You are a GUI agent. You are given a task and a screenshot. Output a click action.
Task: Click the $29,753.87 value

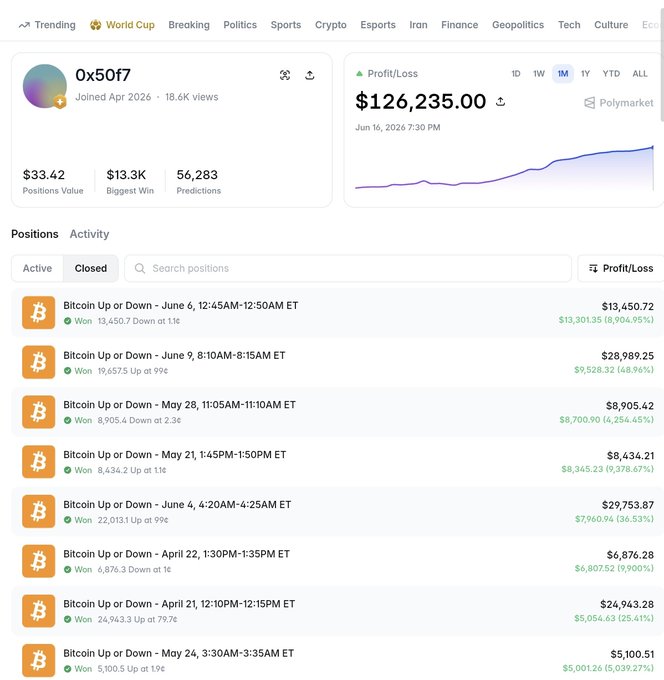coord(628,505)
